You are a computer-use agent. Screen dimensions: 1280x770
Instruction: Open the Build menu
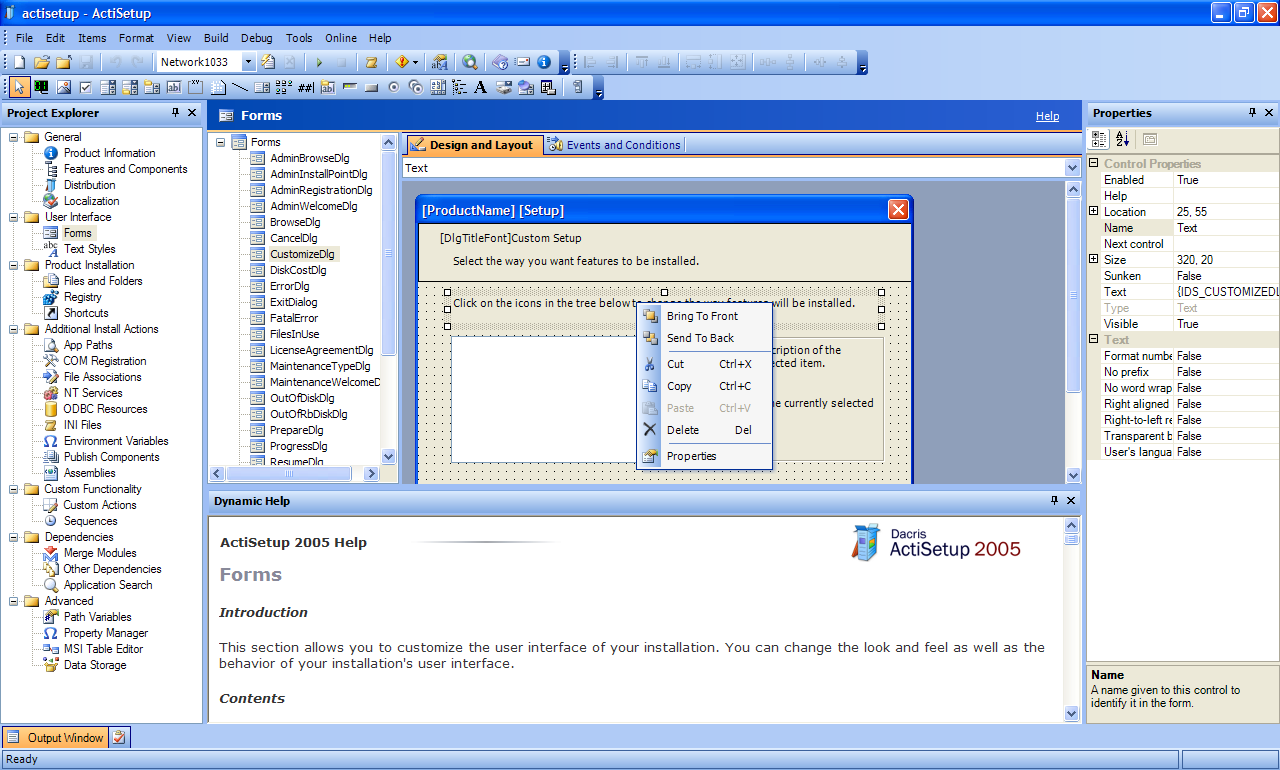point(216,38)
